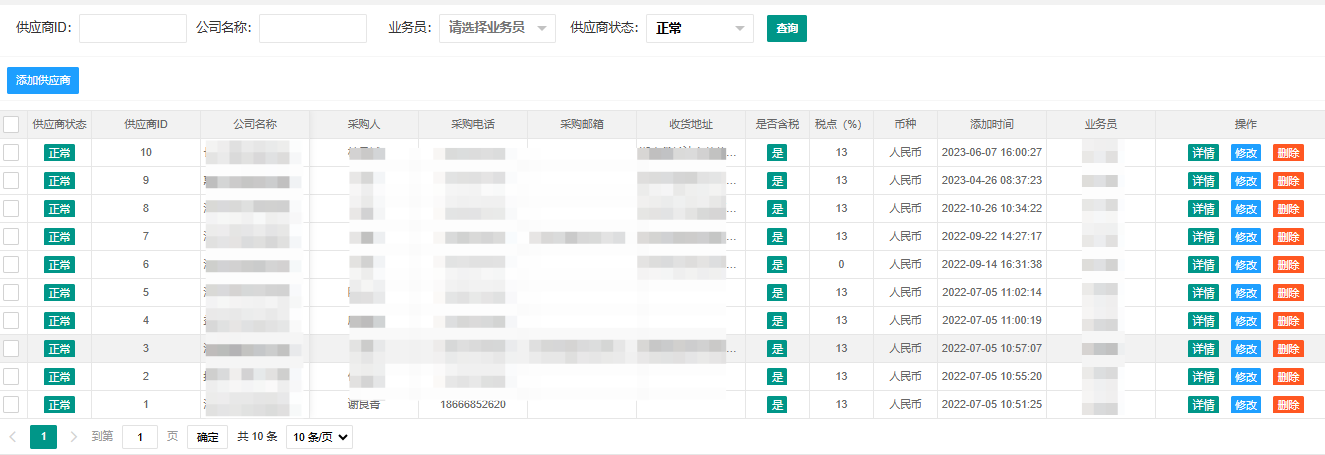Select checkbox next to supplier ID 1

11,404
